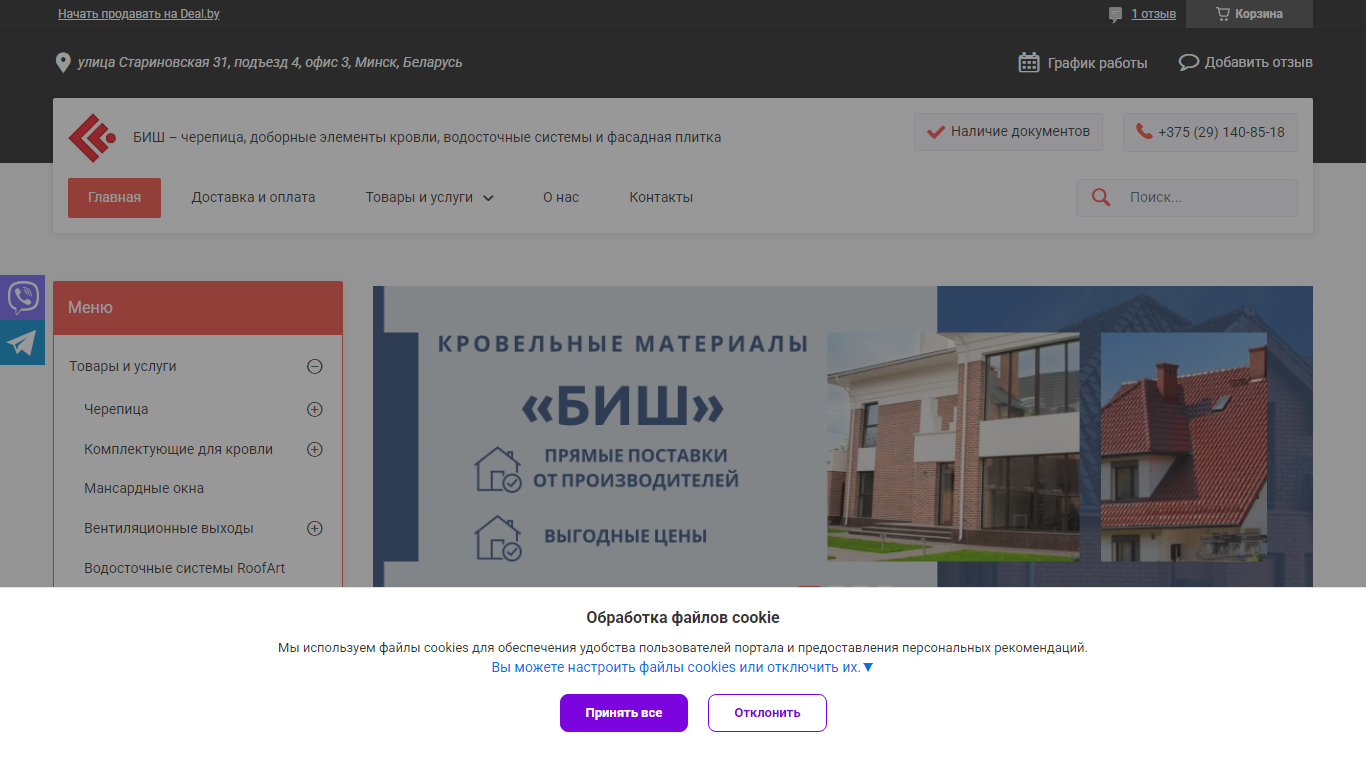
Task: Open the 'О нас' page
Action: [561, 197]
